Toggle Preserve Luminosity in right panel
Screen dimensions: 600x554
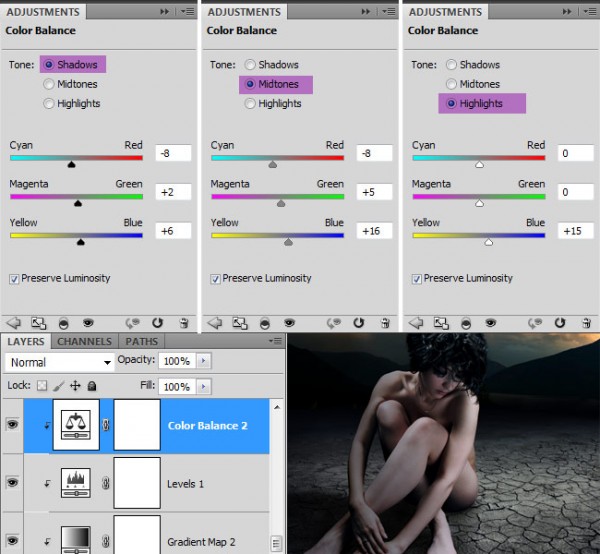[416, 279]
